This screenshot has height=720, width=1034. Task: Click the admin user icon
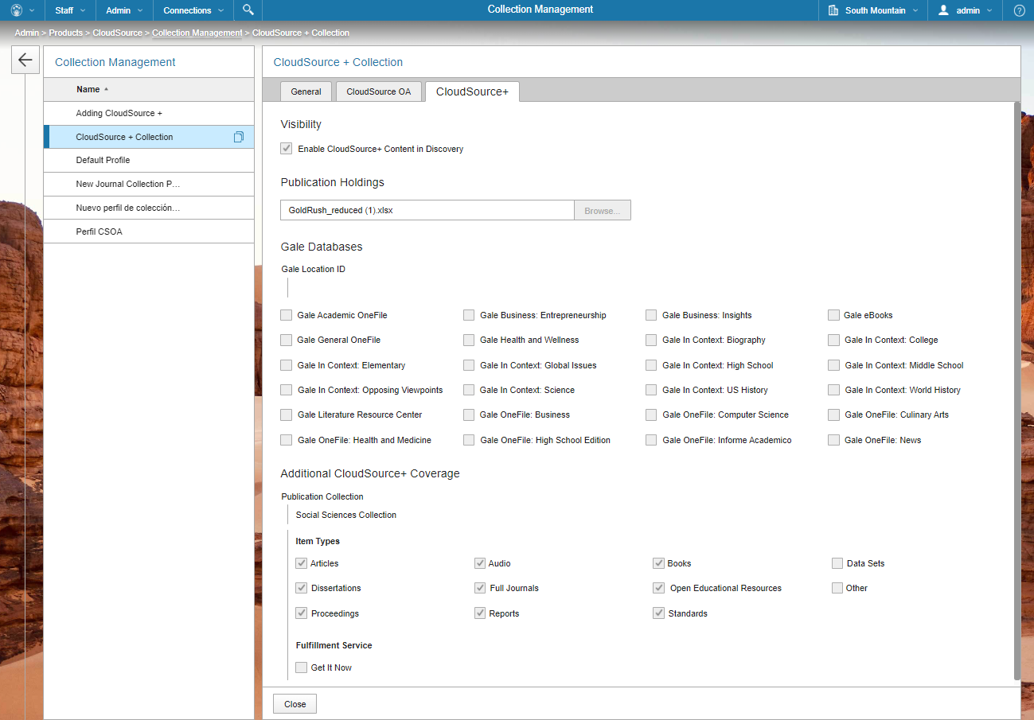click(x=943, y=11)
